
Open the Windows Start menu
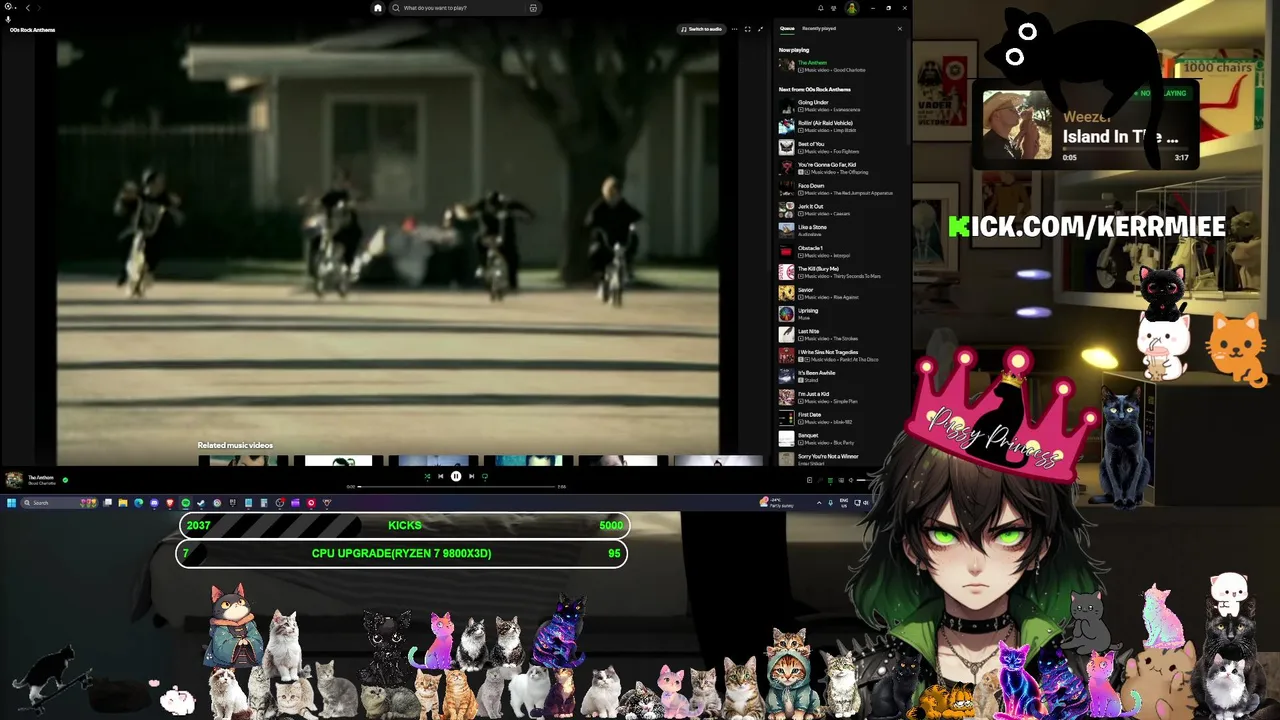(12, 503)
